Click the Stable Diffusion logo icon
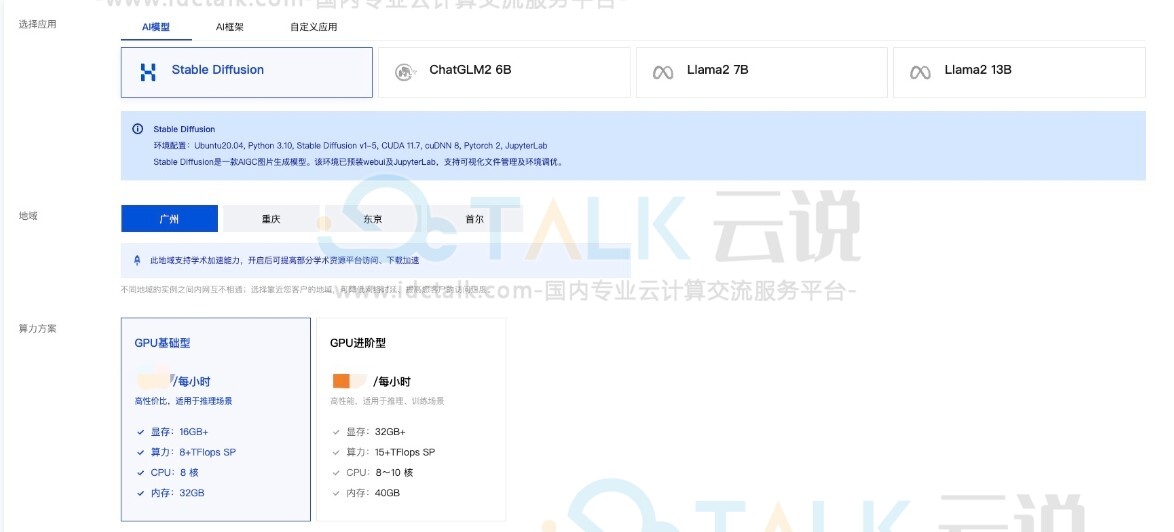 (148, 72)
